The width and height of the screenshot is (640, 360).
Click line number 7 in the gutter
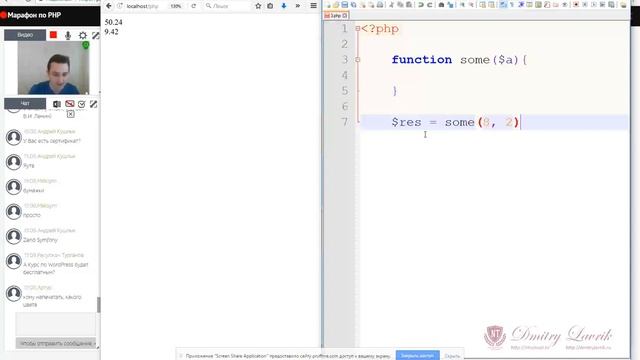(x=345, y=122)
